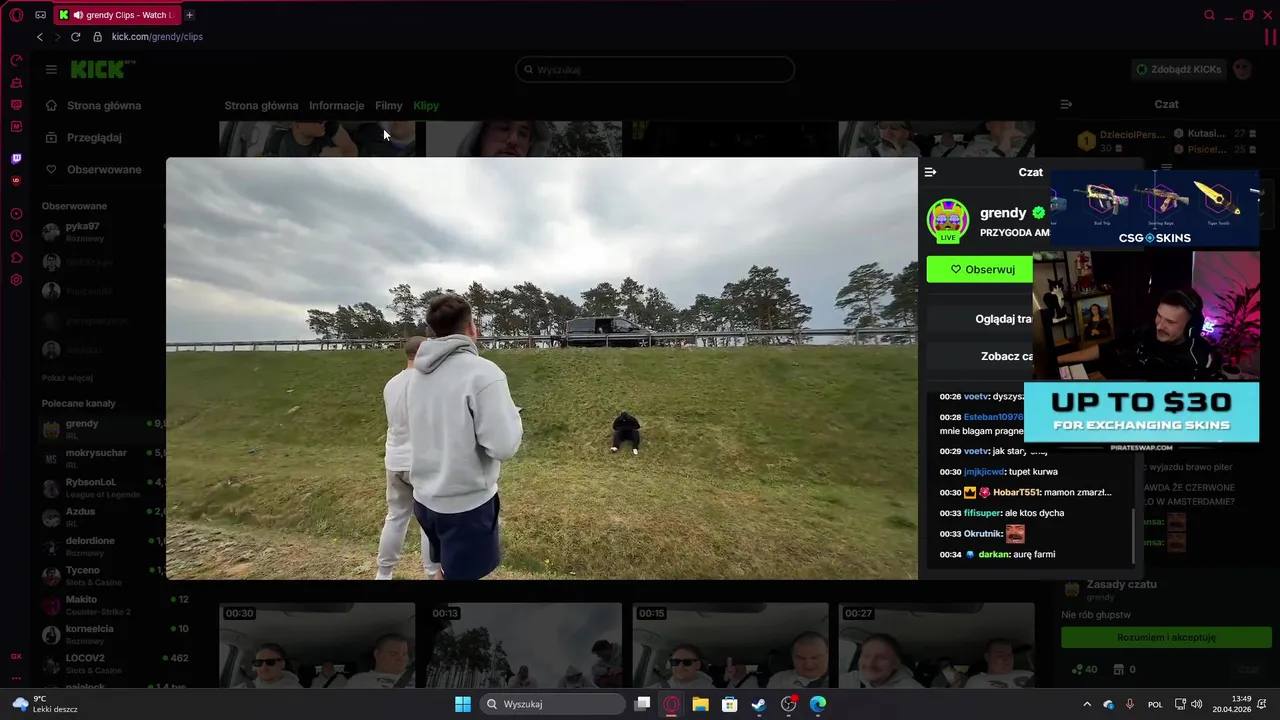Screen dimensions: 1280x720
Task: Collapse the background Czat panel
Action: (x=1066, y=104)
